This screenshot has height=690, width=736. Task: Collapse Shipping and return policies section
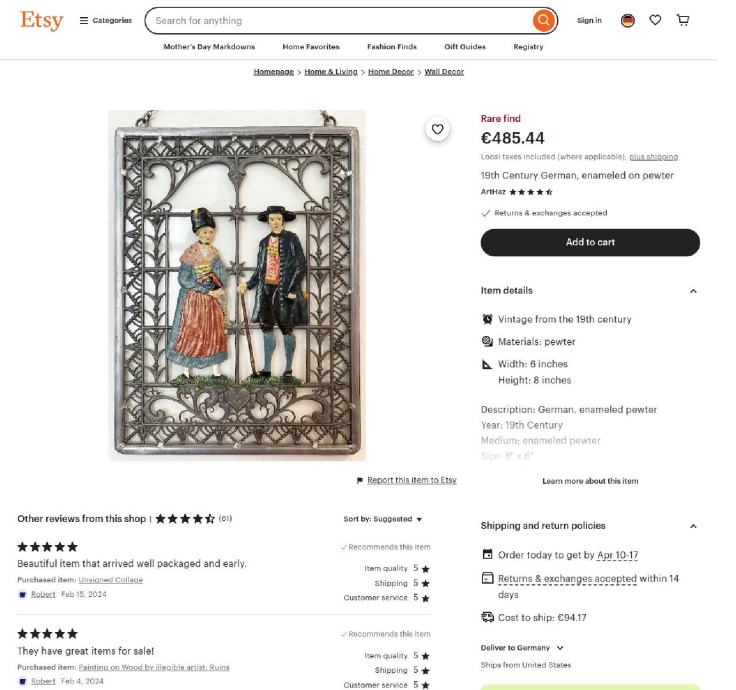pyautogui.click(x=693, y=526)
